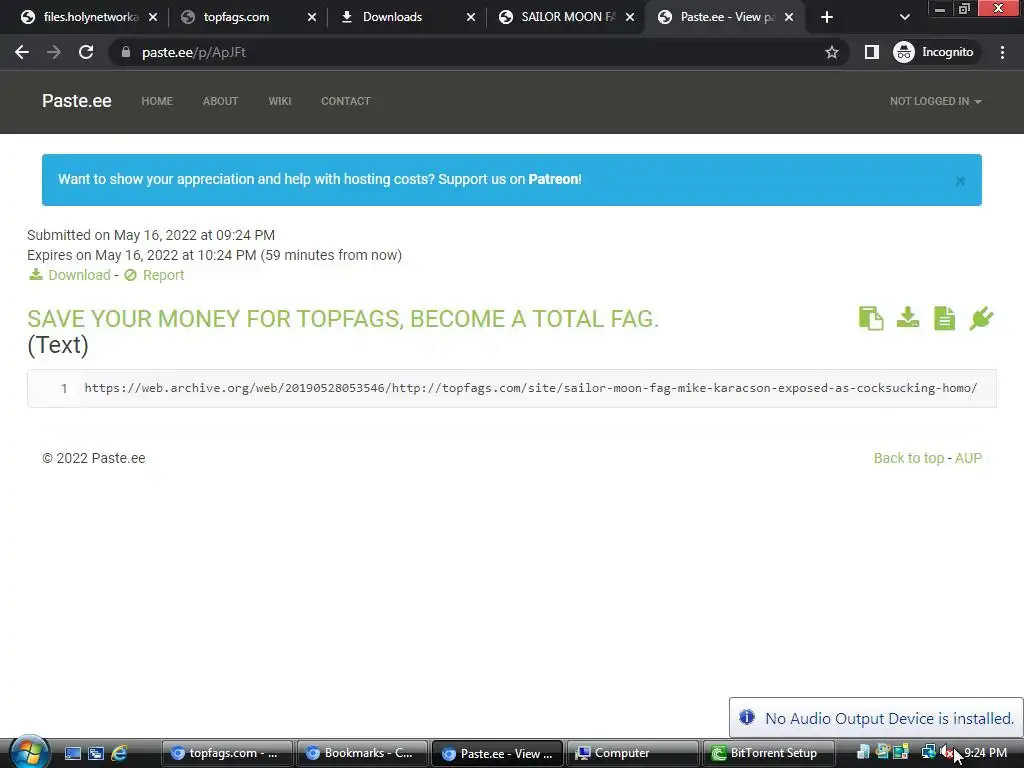Click the web.archive.org URL on line 1
The height and width of the screenshot is (768, 1024).
pos(530,388)
